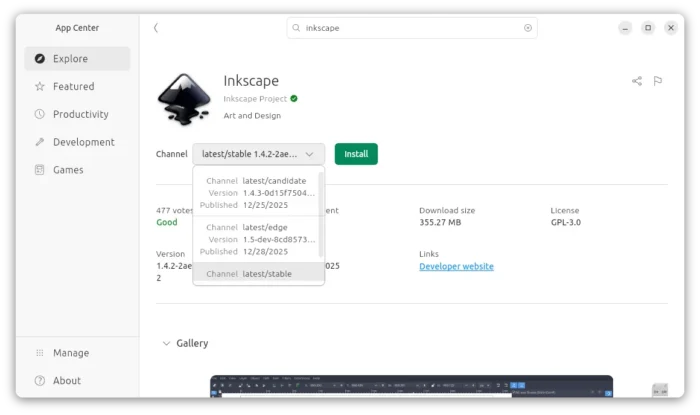Click the report flag icon

(x=658, y=81)
